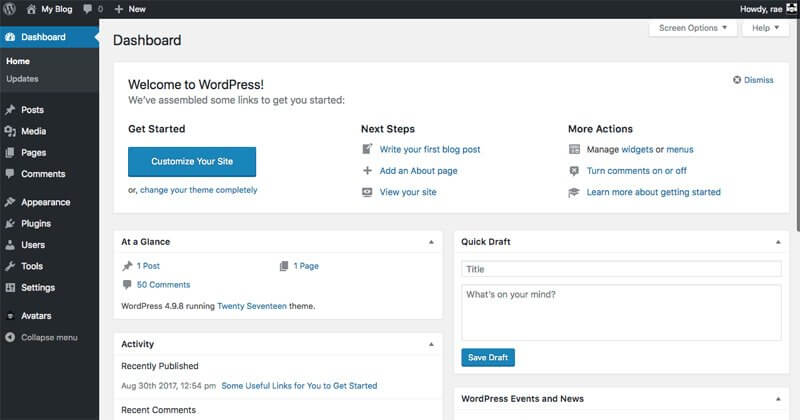Viewport: 800px width, 420px height.
Task: Open the comments bubble in admin bar
Action: (x=88, y=9)
